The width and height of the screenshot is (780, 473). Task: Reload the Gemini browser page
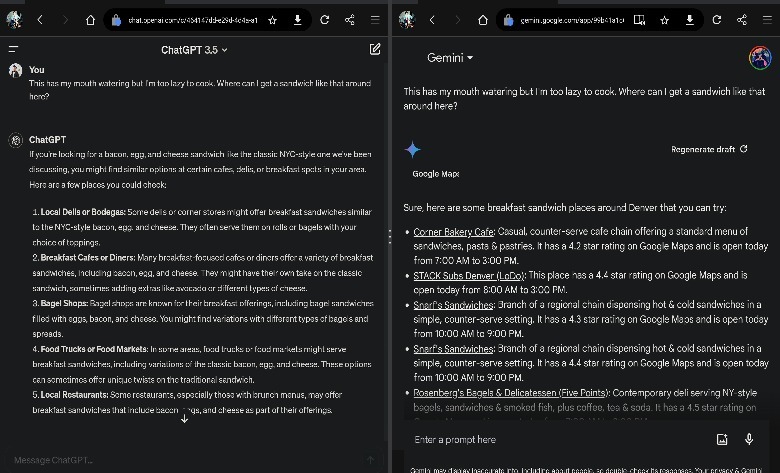coord(717,19)
